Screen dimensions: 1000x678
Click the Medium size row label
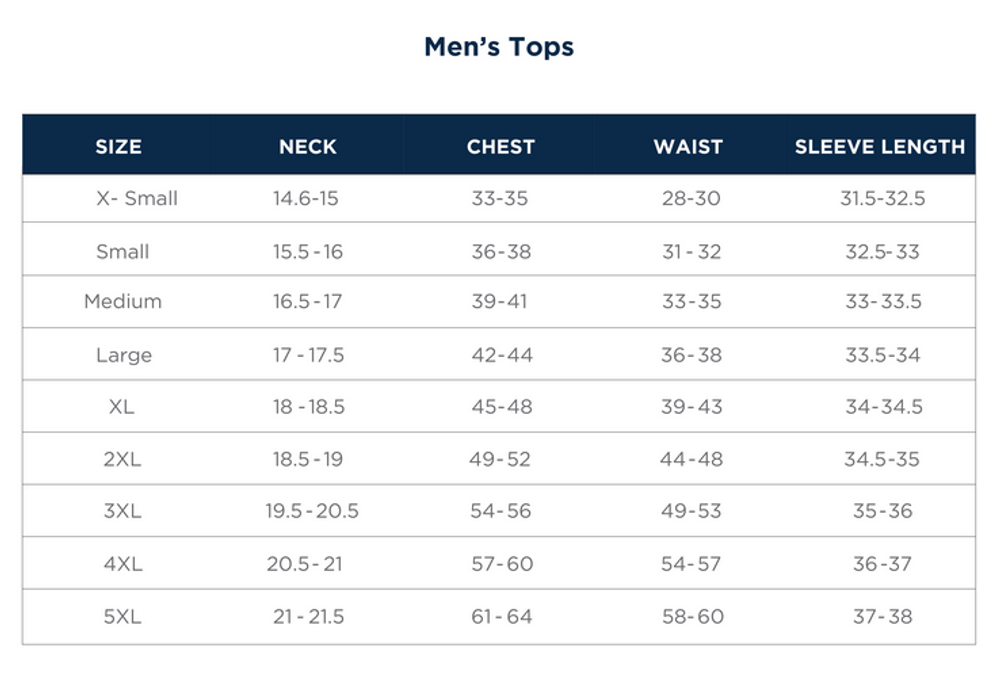122,301
